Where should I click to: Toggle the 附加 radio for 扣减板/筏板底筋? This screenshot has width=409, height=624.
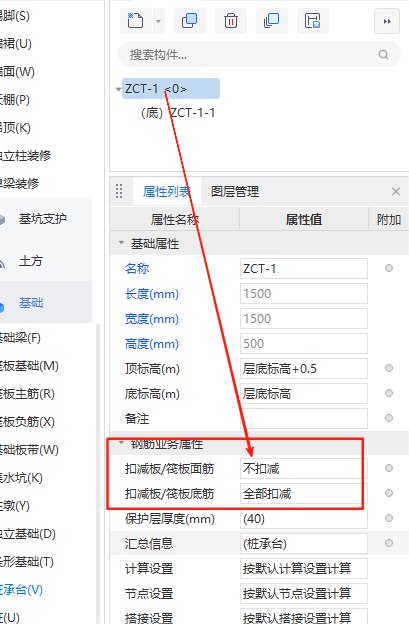389,493
